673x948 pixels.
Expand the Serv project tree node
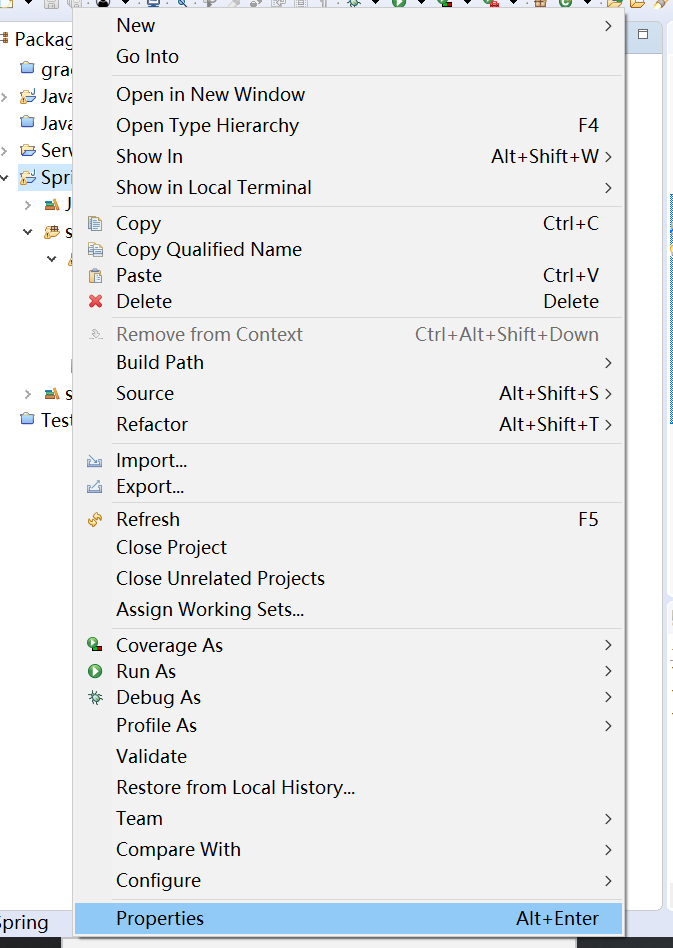pyautogui.click(x=6, y=151)
